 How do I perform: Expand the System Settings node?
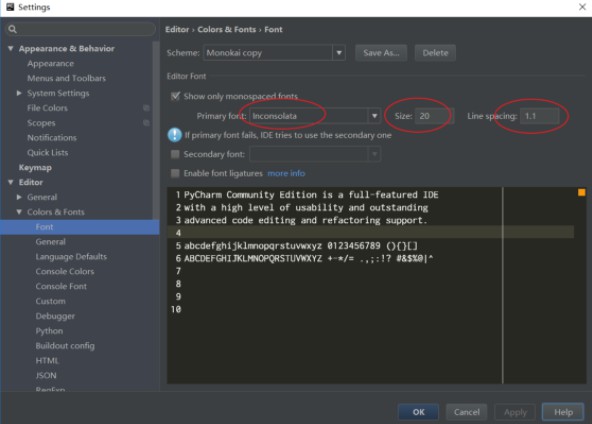tap(19, 93)
